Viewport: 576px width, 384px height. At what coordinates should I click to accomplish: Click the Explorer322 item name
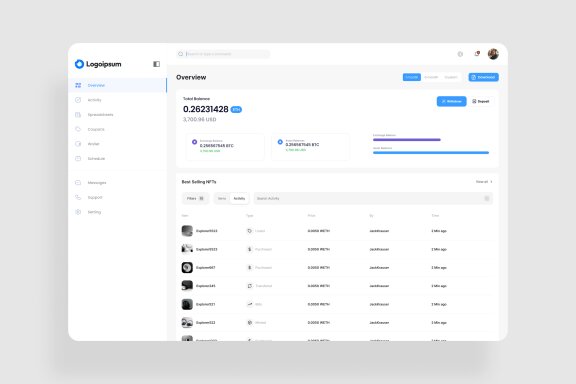(x=205, y=323)
